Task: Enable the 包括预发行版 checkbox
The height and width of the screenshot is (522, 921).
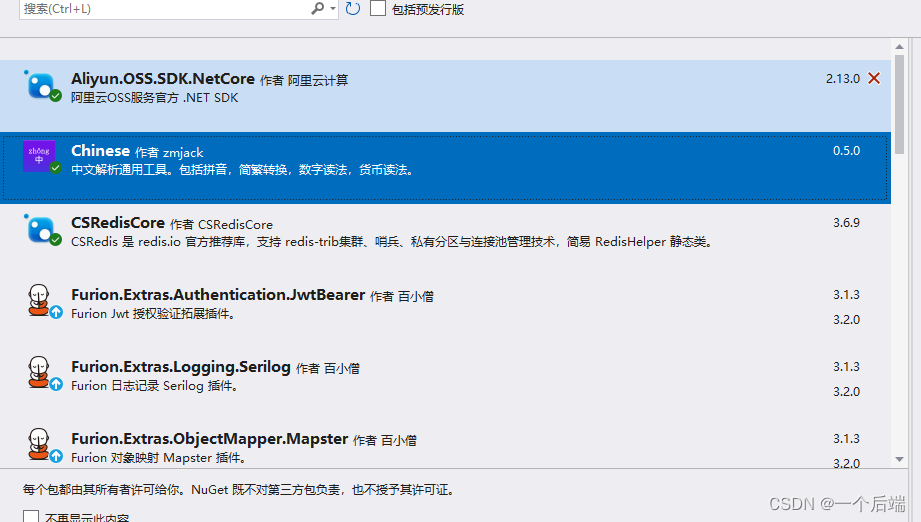Action: click(x=378, y=8)
